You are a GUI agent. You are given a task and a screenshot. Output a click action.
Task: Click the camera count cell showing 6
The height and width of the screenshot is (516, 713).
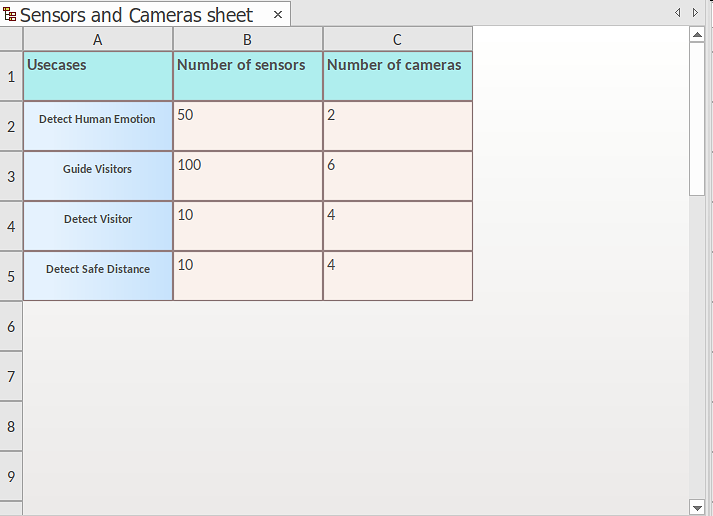click(397, 176)
